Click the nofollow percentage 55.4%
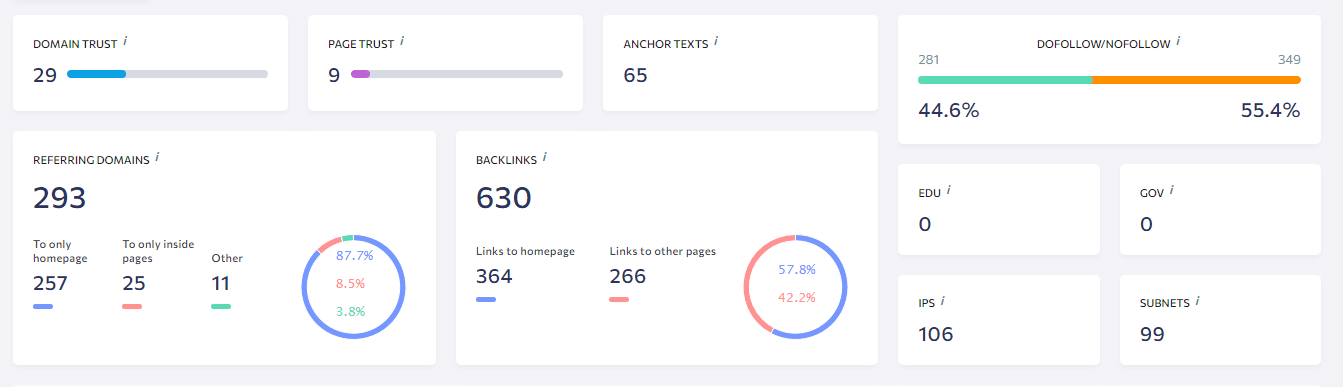 (1271, 110)
